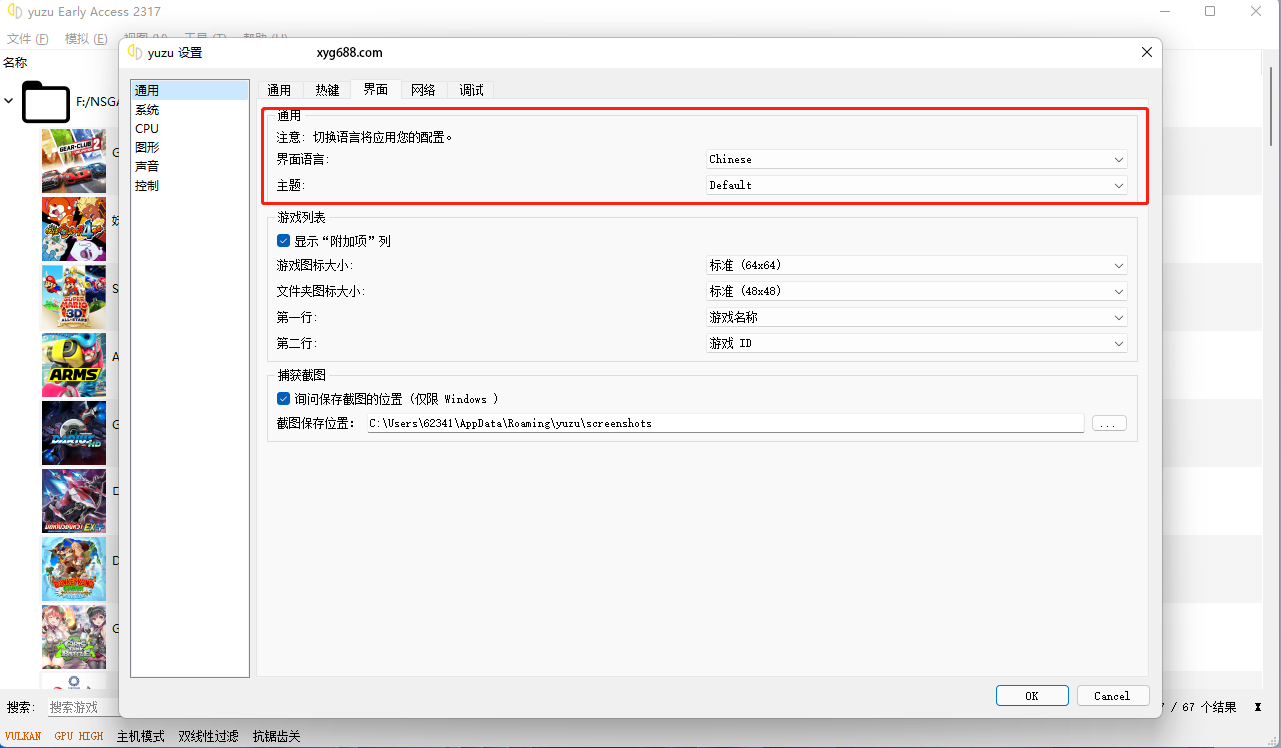Open the 调试 tab
This screenshot has height=748, width=1281.
[x=471, y=90]
